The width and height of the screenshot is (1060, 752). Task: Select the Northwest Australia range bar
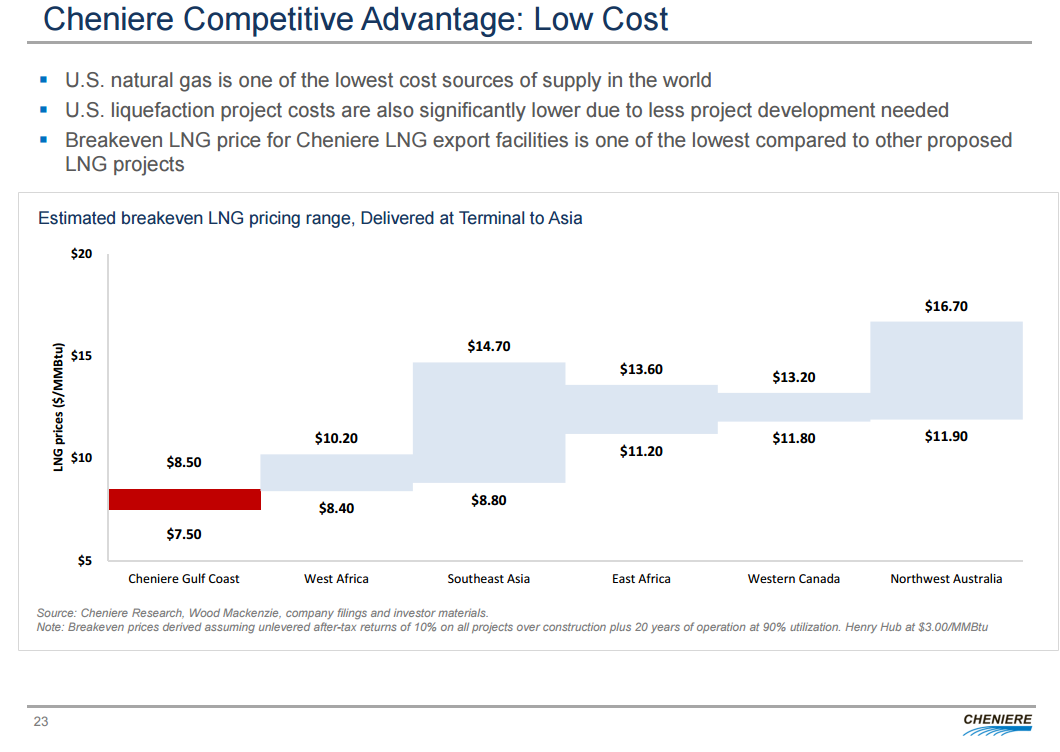(x=946, y=370)
